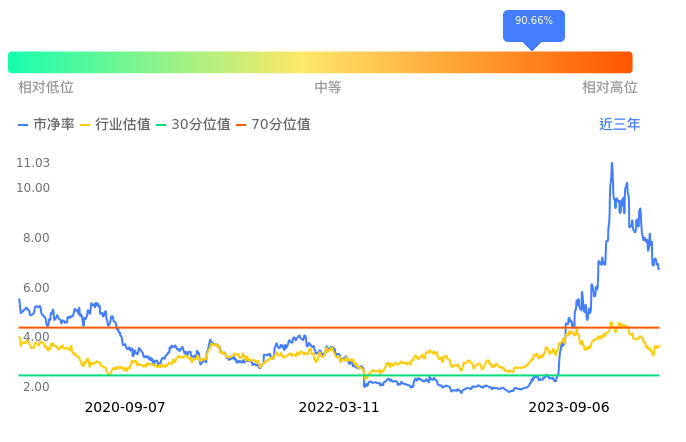The width and height of the screenshot is (686, 442).
Task: Disable the 70分位值 legend entry
Action: (272, 125)
